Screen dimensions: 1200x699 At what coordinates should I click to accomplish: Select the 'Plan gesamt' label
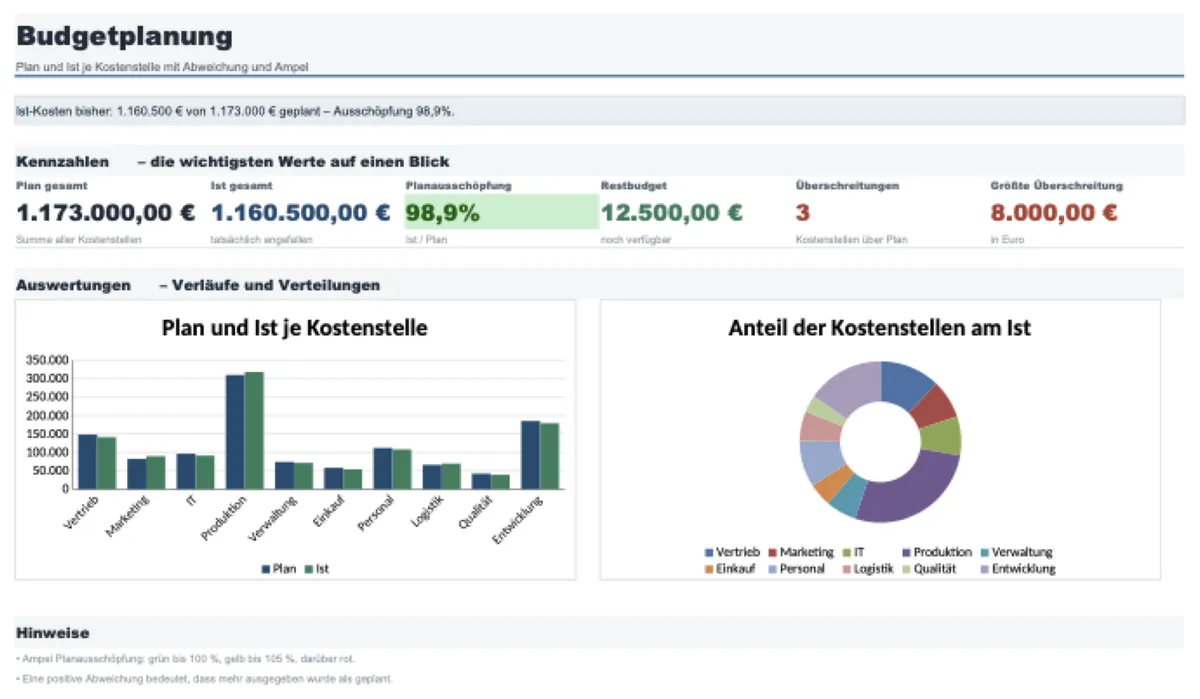[51, 185]
